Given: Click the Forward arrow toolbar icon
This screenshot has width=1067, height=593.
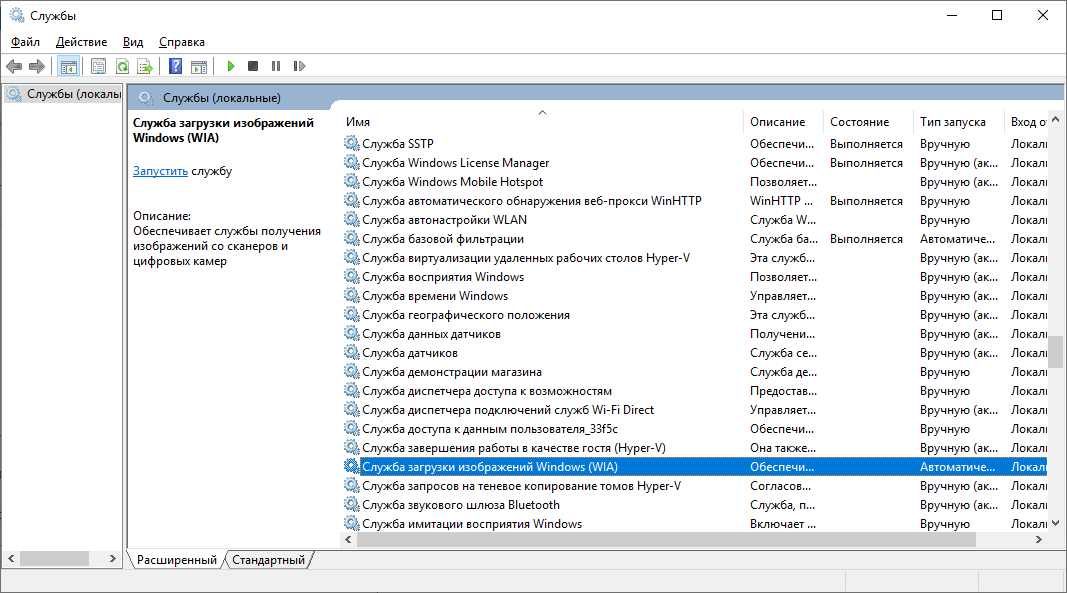Looking at the screenshot, I should pos(37,66).
